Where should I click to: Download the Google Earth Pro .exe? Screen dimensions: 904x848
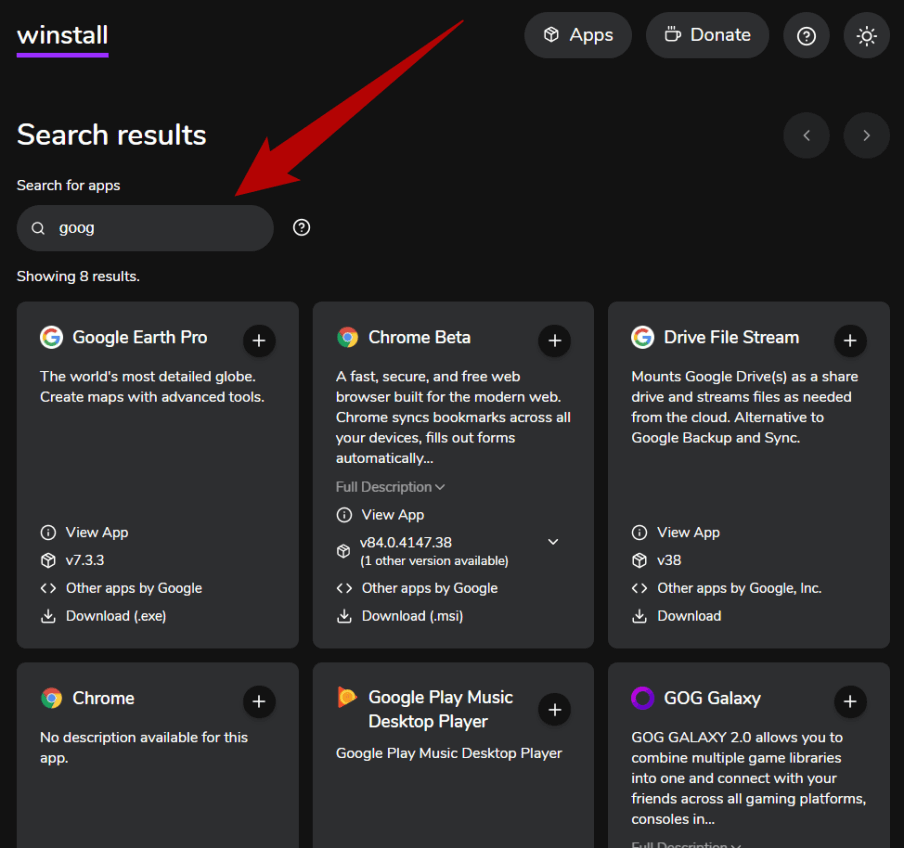[116, 616]
